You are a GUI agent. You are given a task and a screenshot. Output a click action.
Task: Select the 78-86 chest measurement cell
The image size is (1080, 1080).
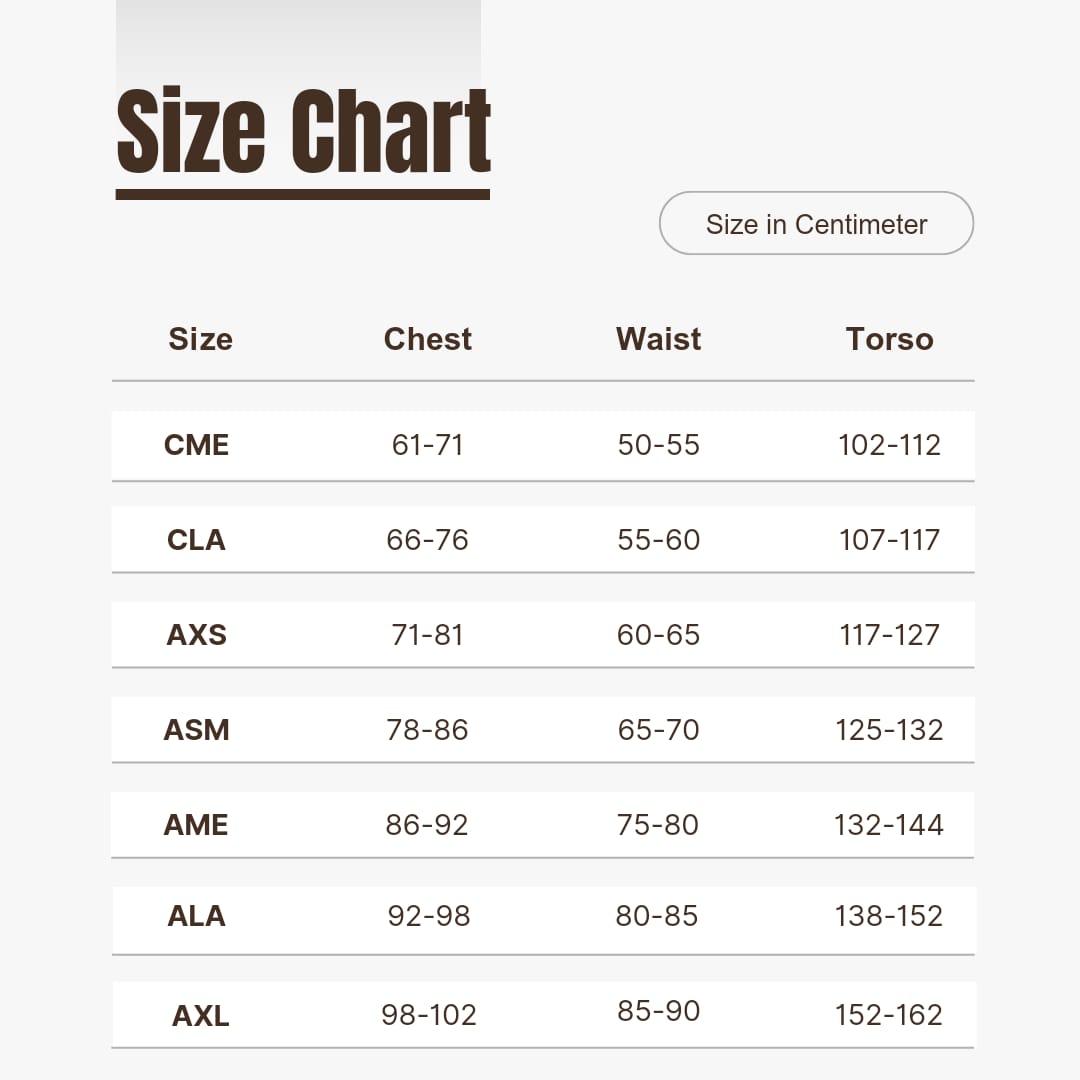[x=427, y=730]
